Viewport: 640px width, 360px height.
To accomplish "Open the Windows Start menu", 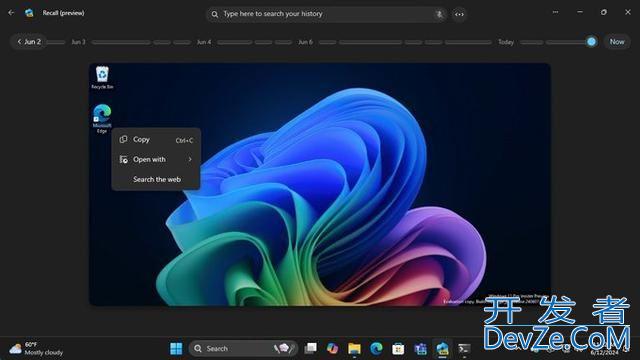I will click(x=176, y=349).
